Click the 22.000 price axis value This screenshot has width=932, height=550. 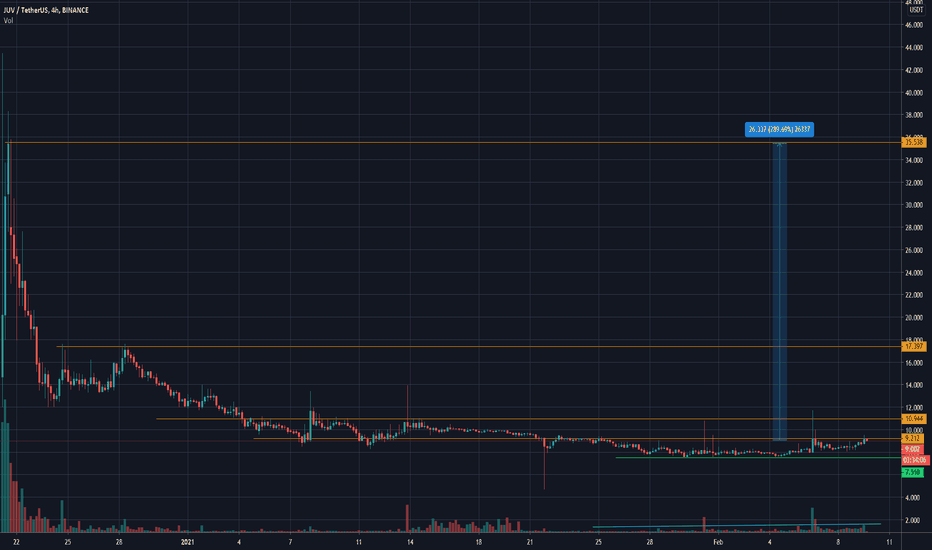pyautogui.click(x=914, y=295)
